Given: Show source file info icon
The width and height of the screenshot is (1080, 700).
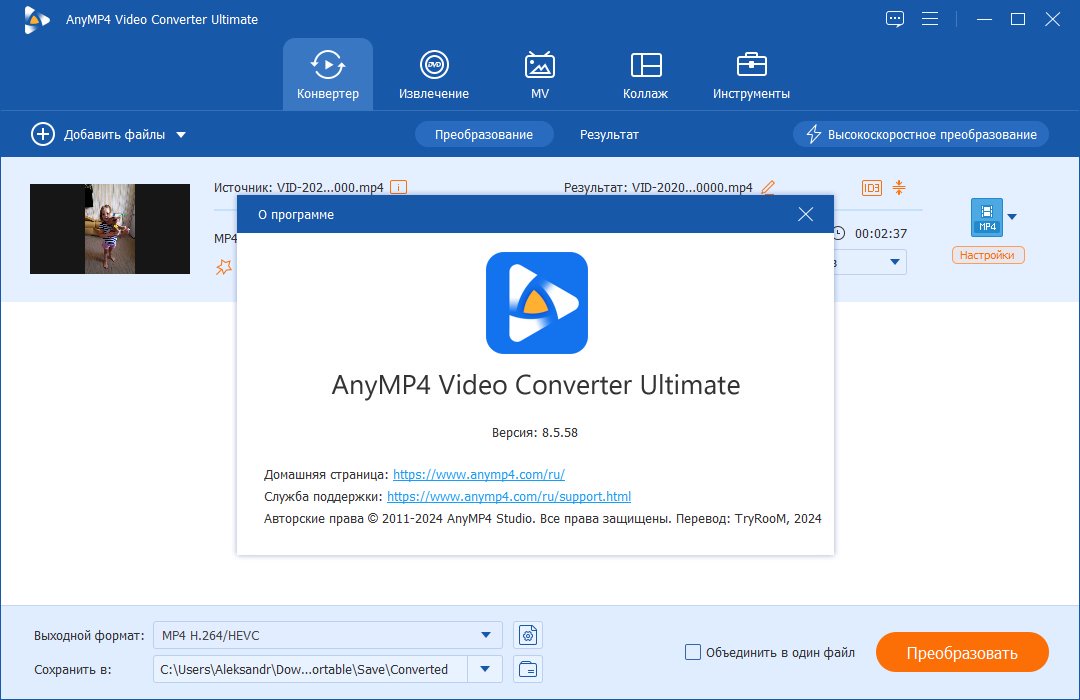Looking at the screenshot, I should click(x=398, y=187).
